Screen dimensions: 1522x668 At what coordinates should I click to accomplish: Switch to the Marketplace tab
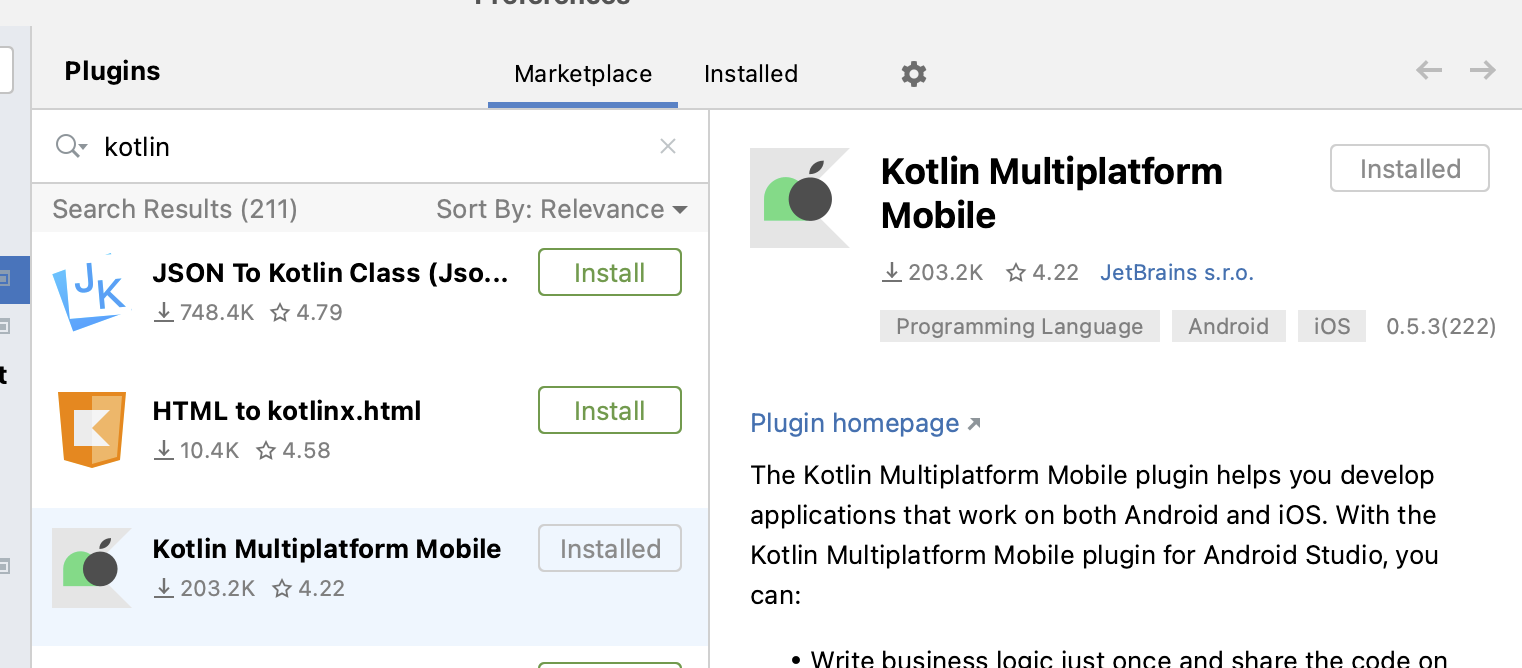(x=583, y=74)
